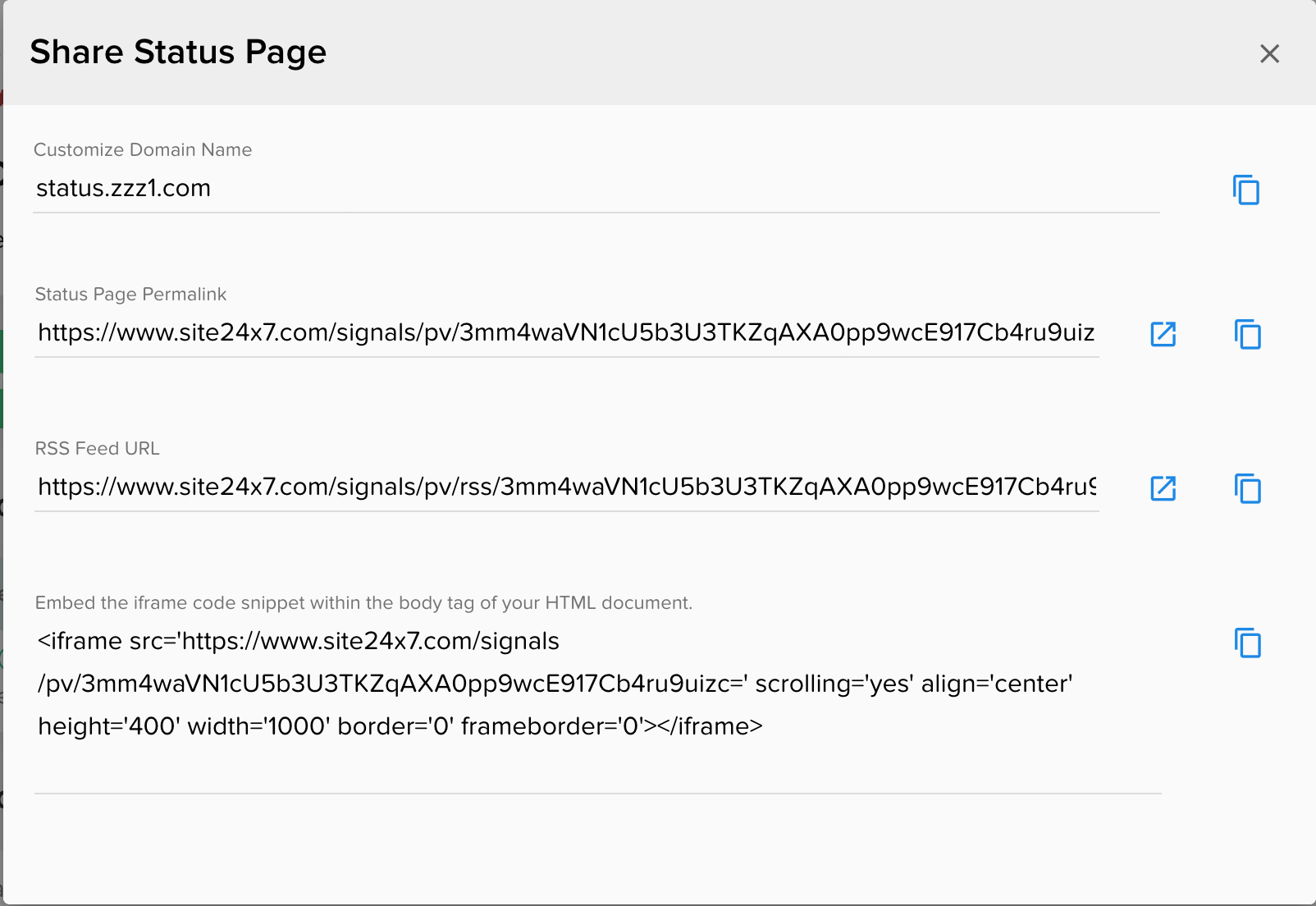Click the scrolling='yes' align='center' snippet line
Screen dimensions: 1316x906
click(555, 684)
